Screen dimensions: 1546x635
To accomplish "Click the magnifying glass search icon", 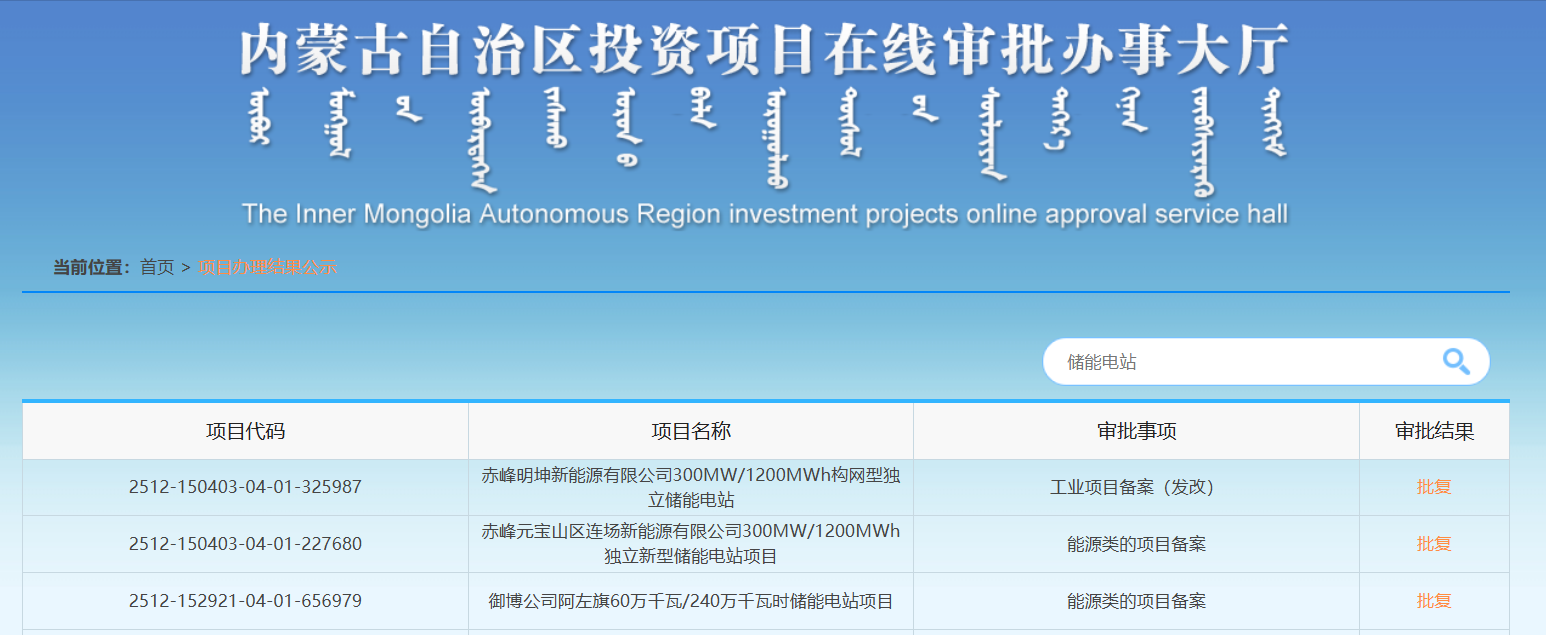I will tap(1456, 362).
